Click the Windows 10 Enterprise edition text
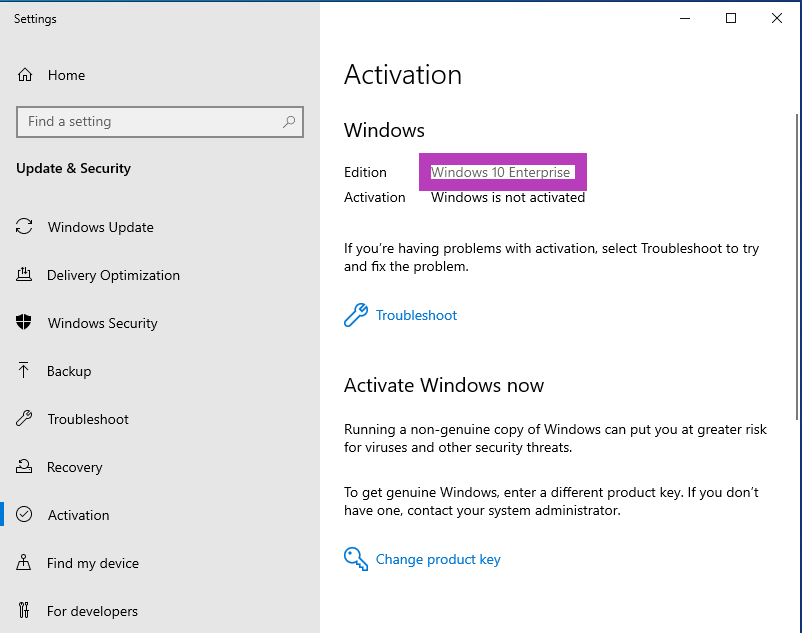The width and height of the screenshot is (802, 635). (500, 172)
